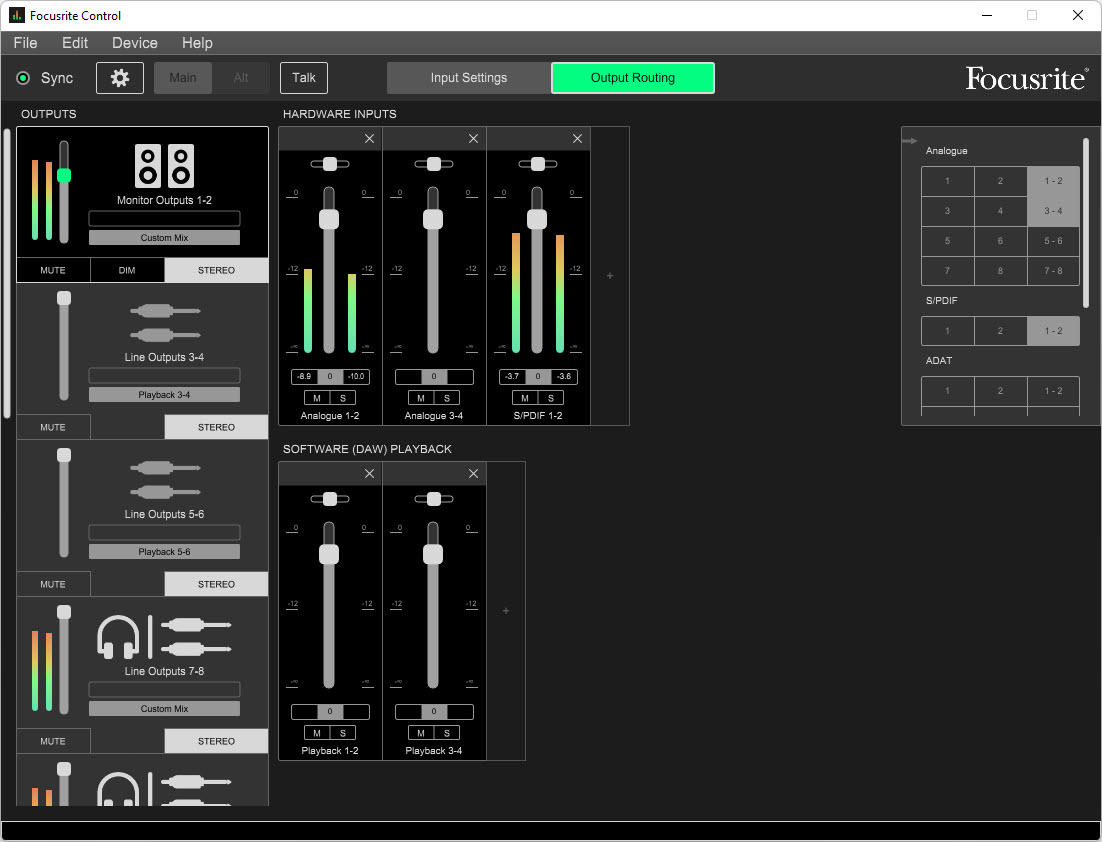Open device settings gear icon
The image size is (1102, 842).
(119, 78)
